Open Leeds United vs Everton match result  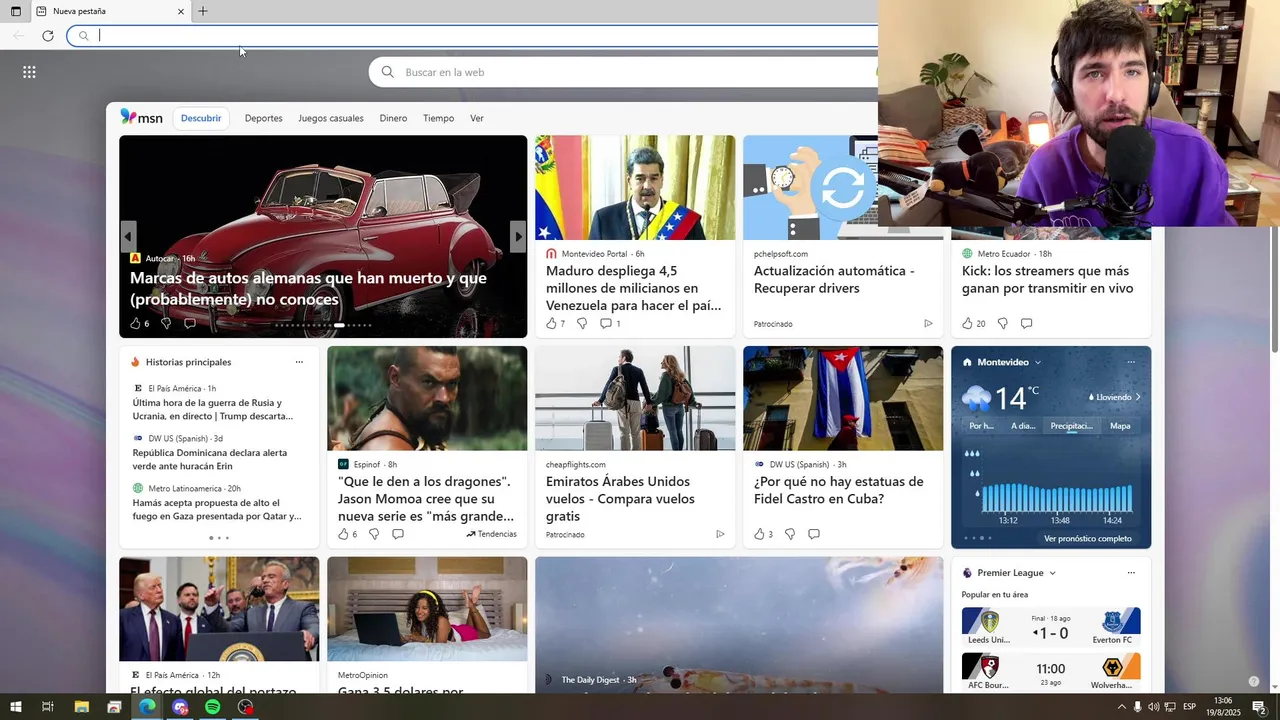coord(1051,627)
